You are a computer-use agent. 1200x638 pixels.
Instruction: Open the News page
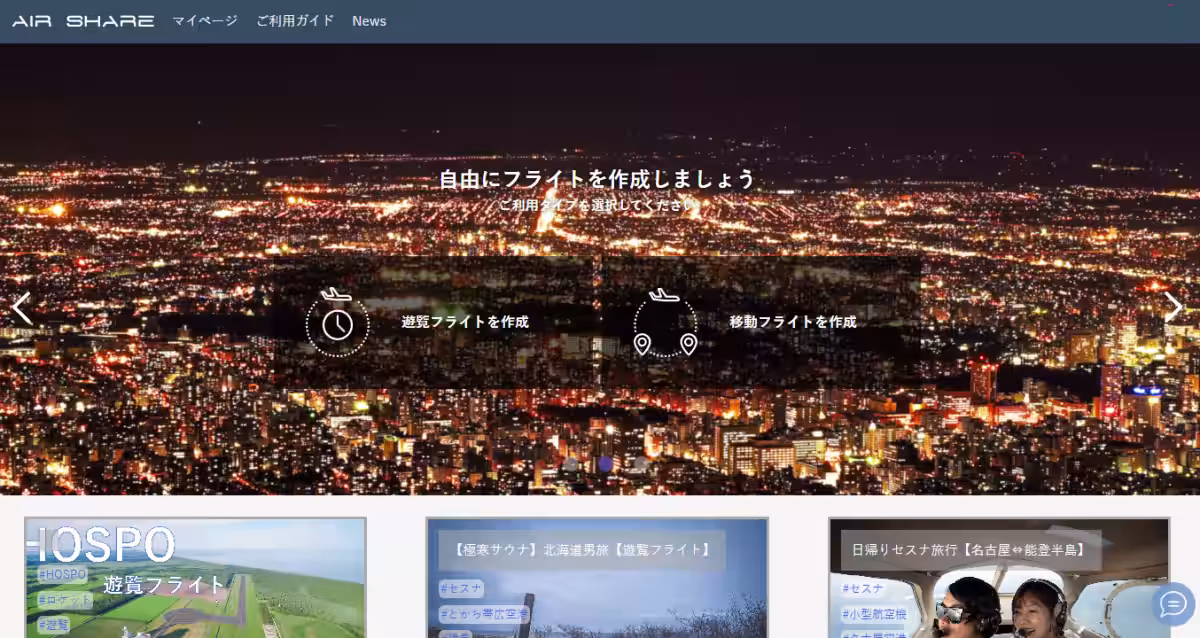pos(369,20)
